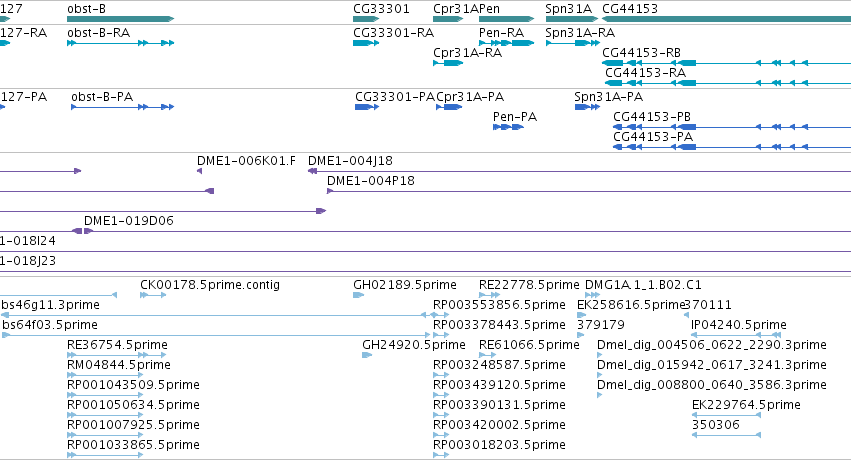
Task: Click the 379179 feature label
Action: (x=600, y=325)
